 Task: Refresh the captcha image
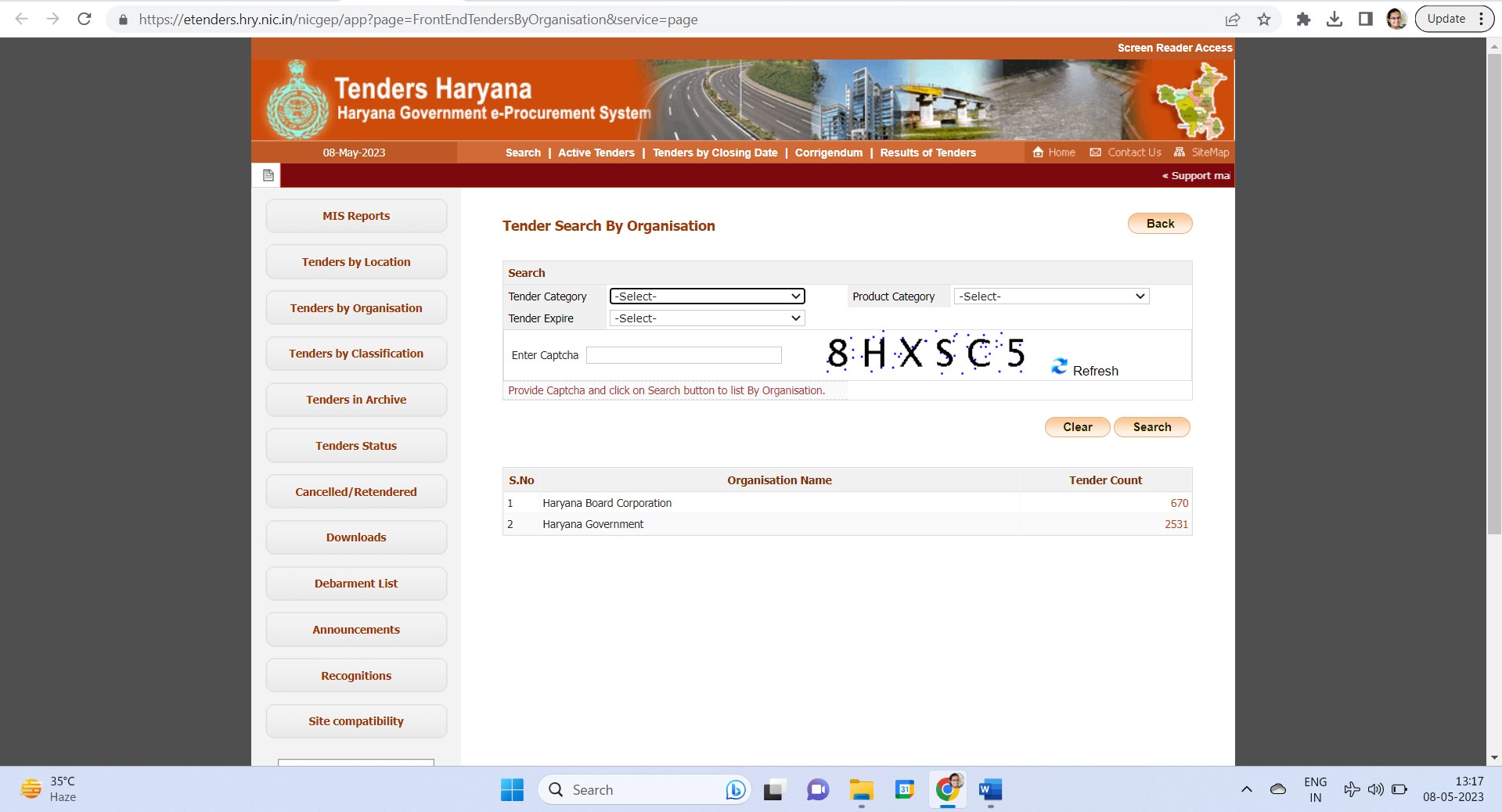(x=1085, y=369)
